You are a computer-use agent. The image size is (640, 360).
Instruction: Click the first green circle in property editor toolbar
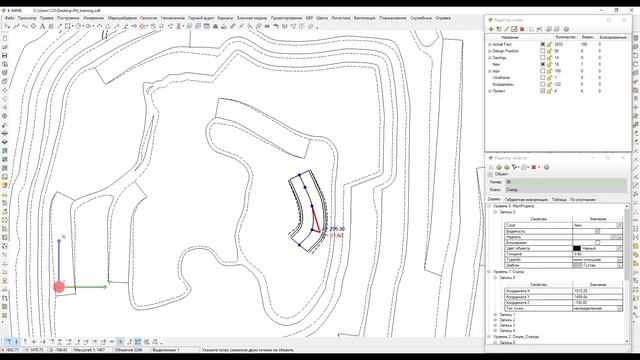pyautogui.click(x=499, y=167)
